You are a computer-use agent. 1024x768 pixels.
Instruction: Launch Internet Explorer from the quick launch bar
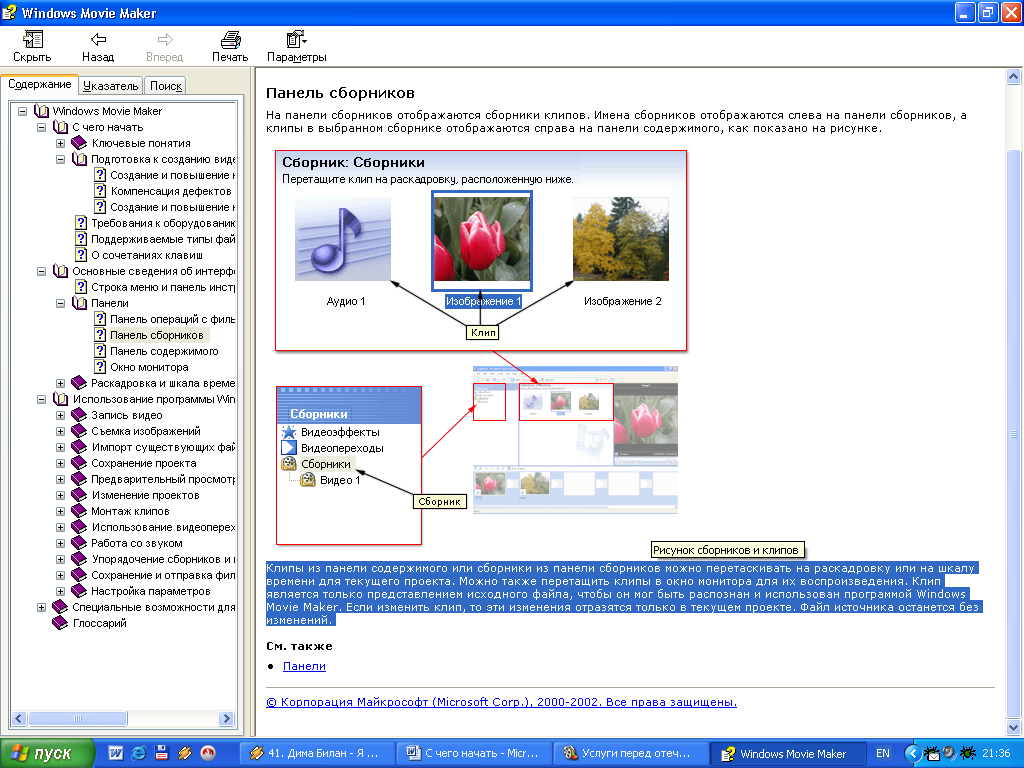pyautogui.click(x=138, y=753)
